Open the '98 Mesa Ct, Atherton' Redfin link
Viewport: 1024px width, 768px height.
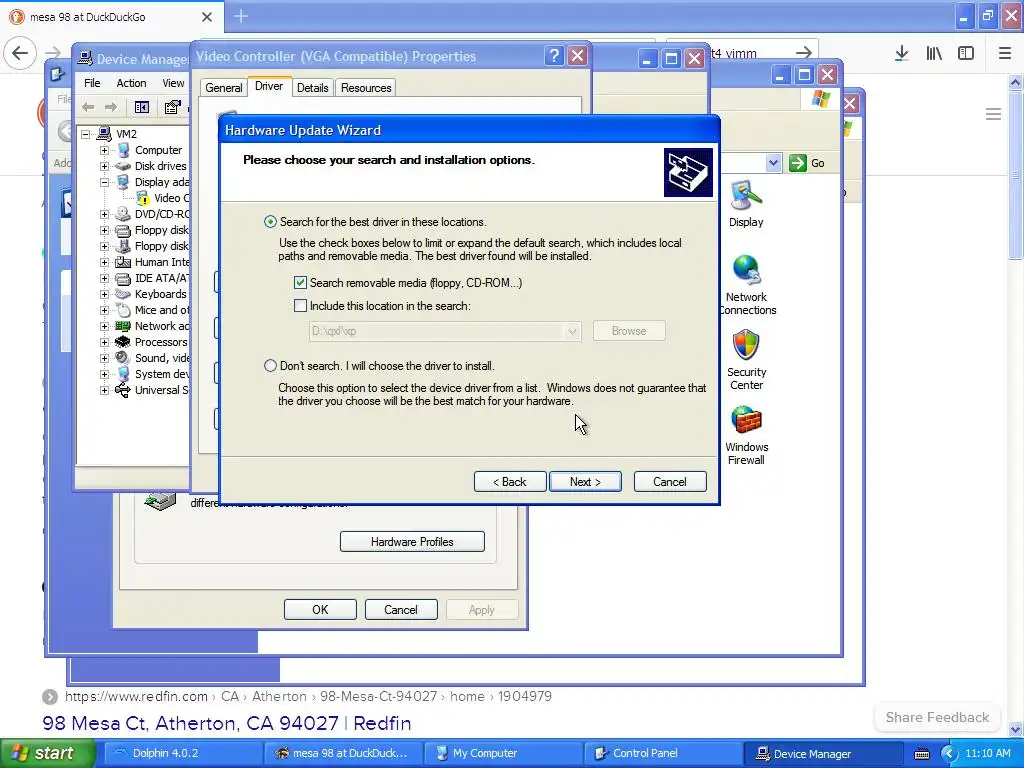(x=227, y=723)
